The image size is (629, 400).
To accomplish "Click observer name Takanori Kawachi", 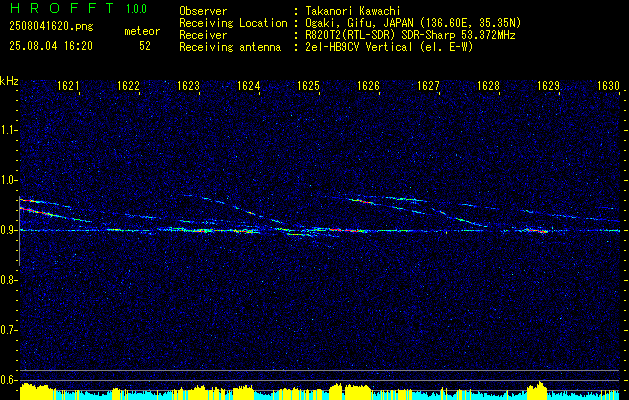I will (x=351, y=11).
